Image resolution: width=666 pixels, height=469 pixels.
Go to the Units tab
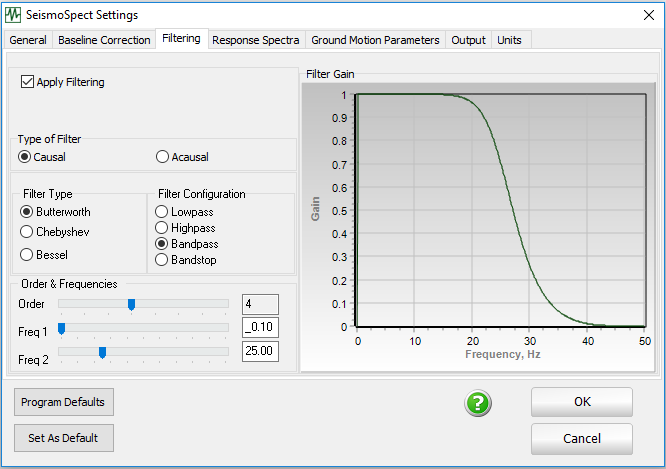point(509,40)
